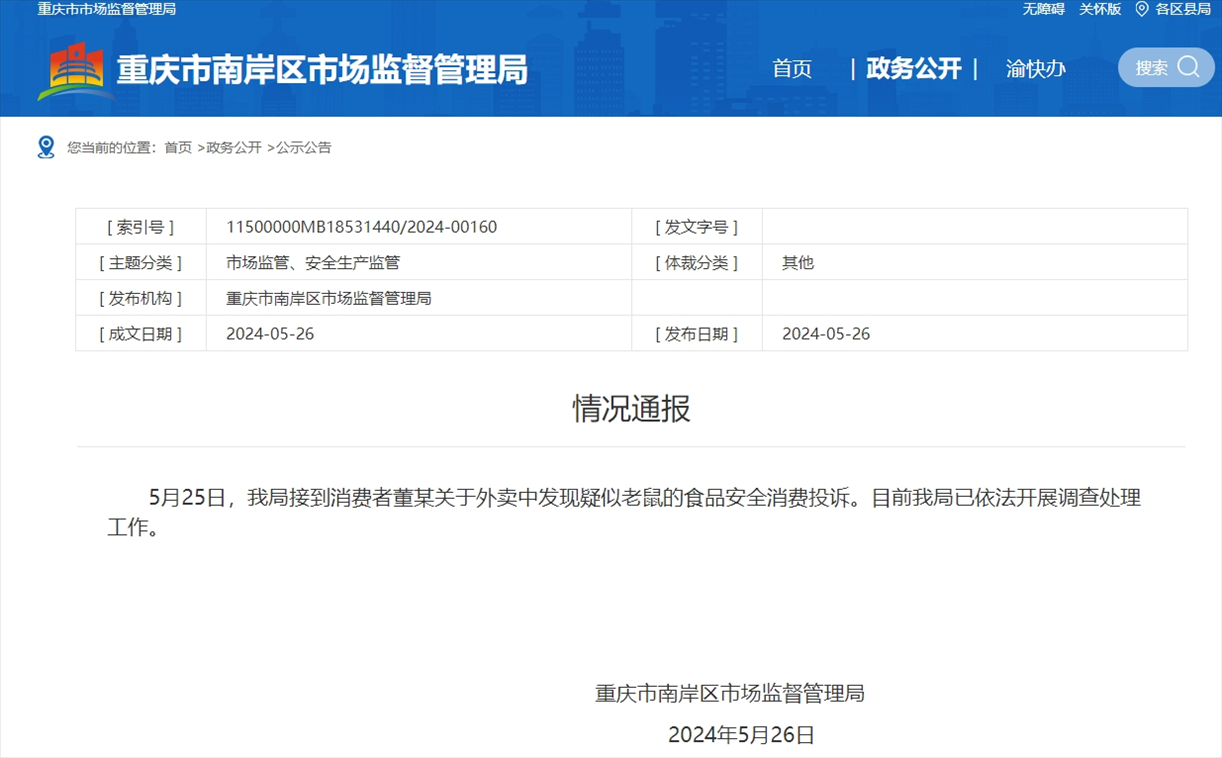
Task: Open the 政务公开 navigation tab
Action: [913, 68]
